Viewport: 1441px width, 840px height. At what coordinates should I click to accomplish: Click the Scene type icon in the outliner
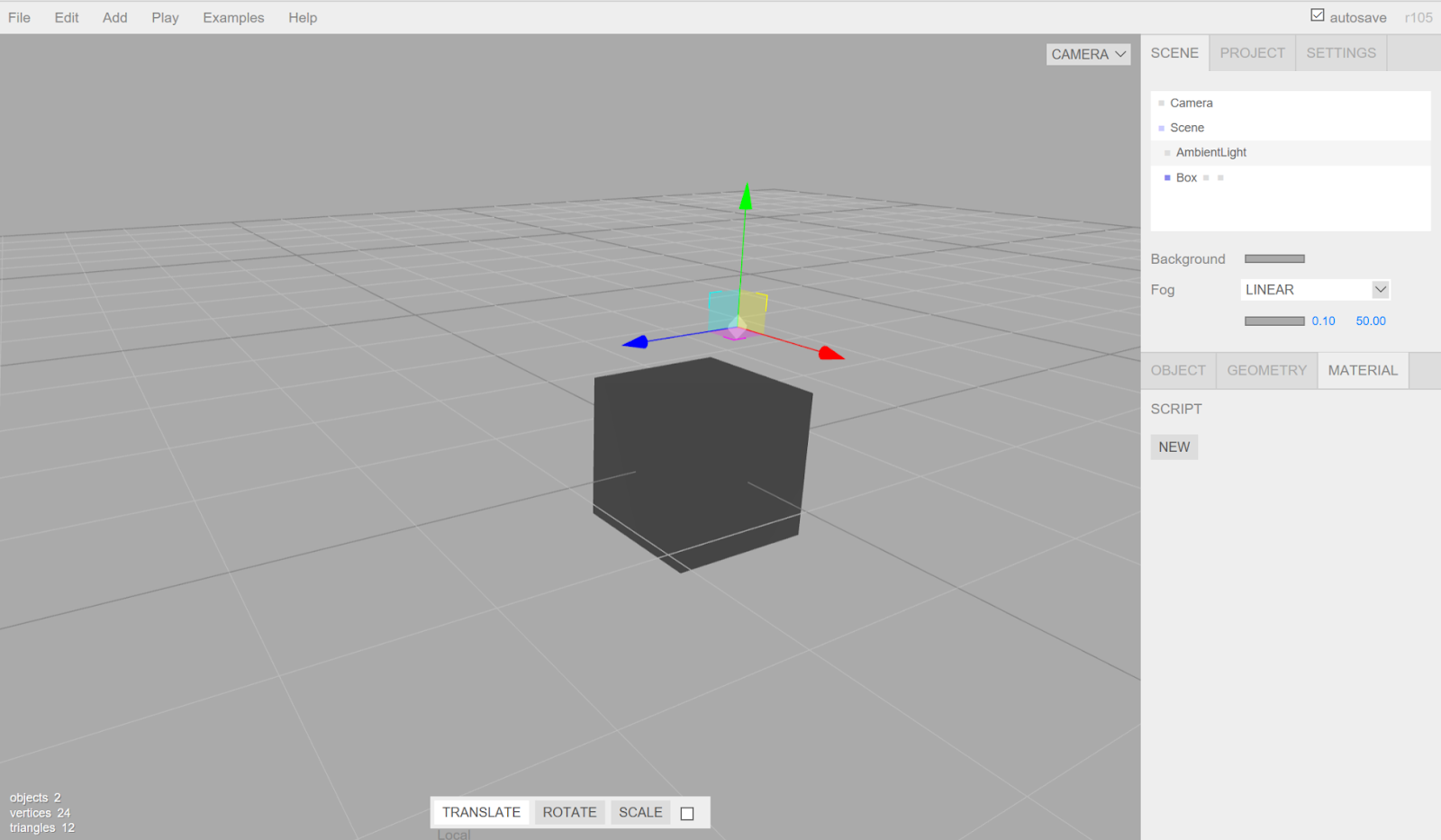tap(1161, 128)
